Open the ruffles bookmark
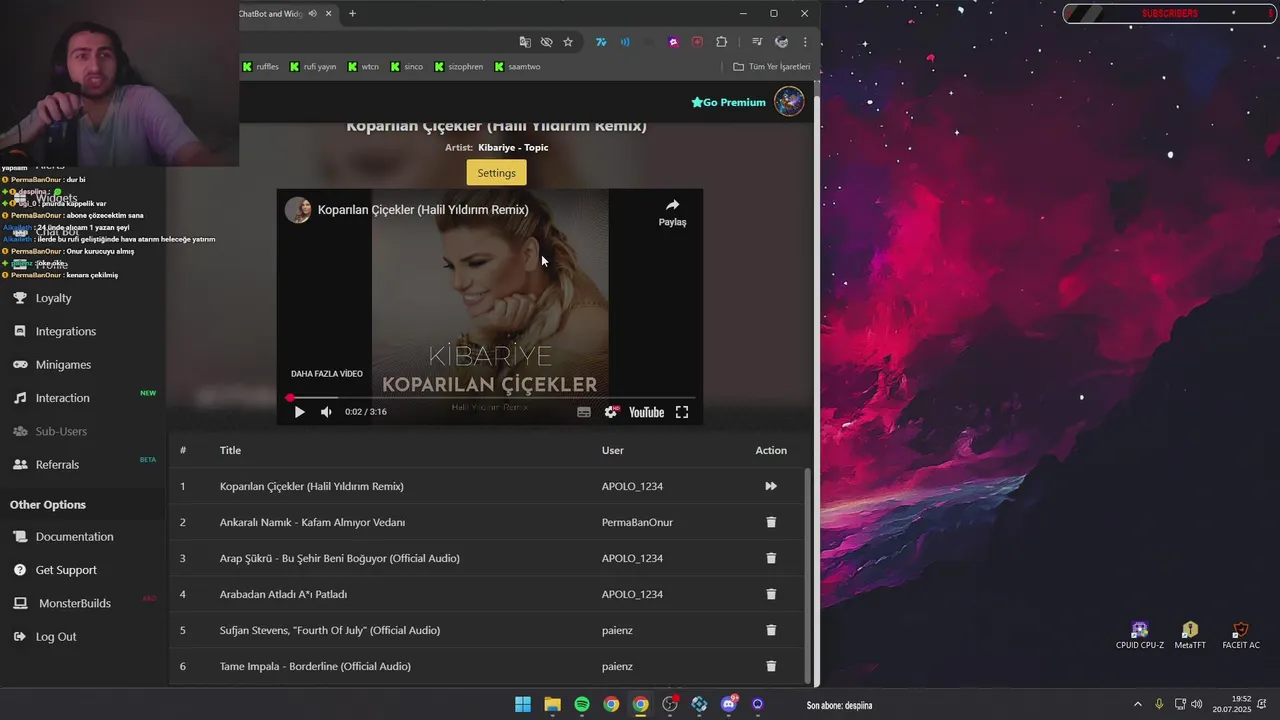1280x720 pixels. [260, 67]
